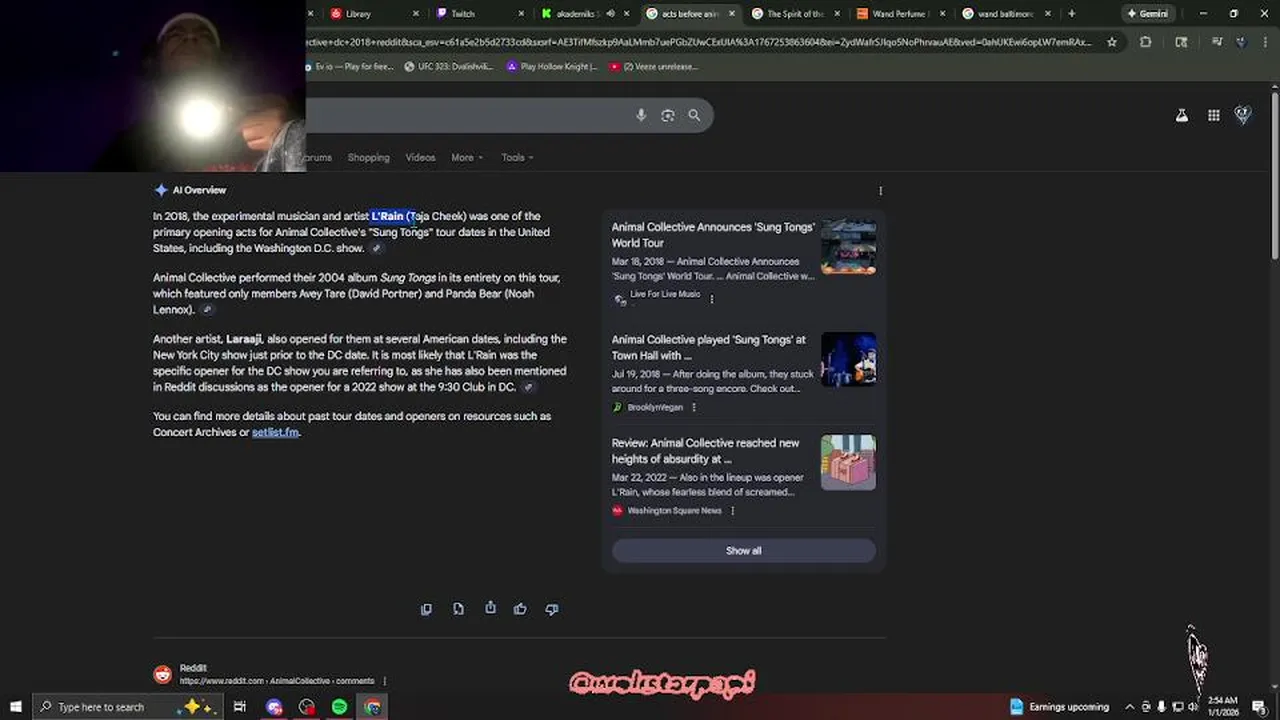Viewport: 1280px width, 720px height.
Task: Open the Reddit AnimalCollective result link
Action: [x=277, y=681]
